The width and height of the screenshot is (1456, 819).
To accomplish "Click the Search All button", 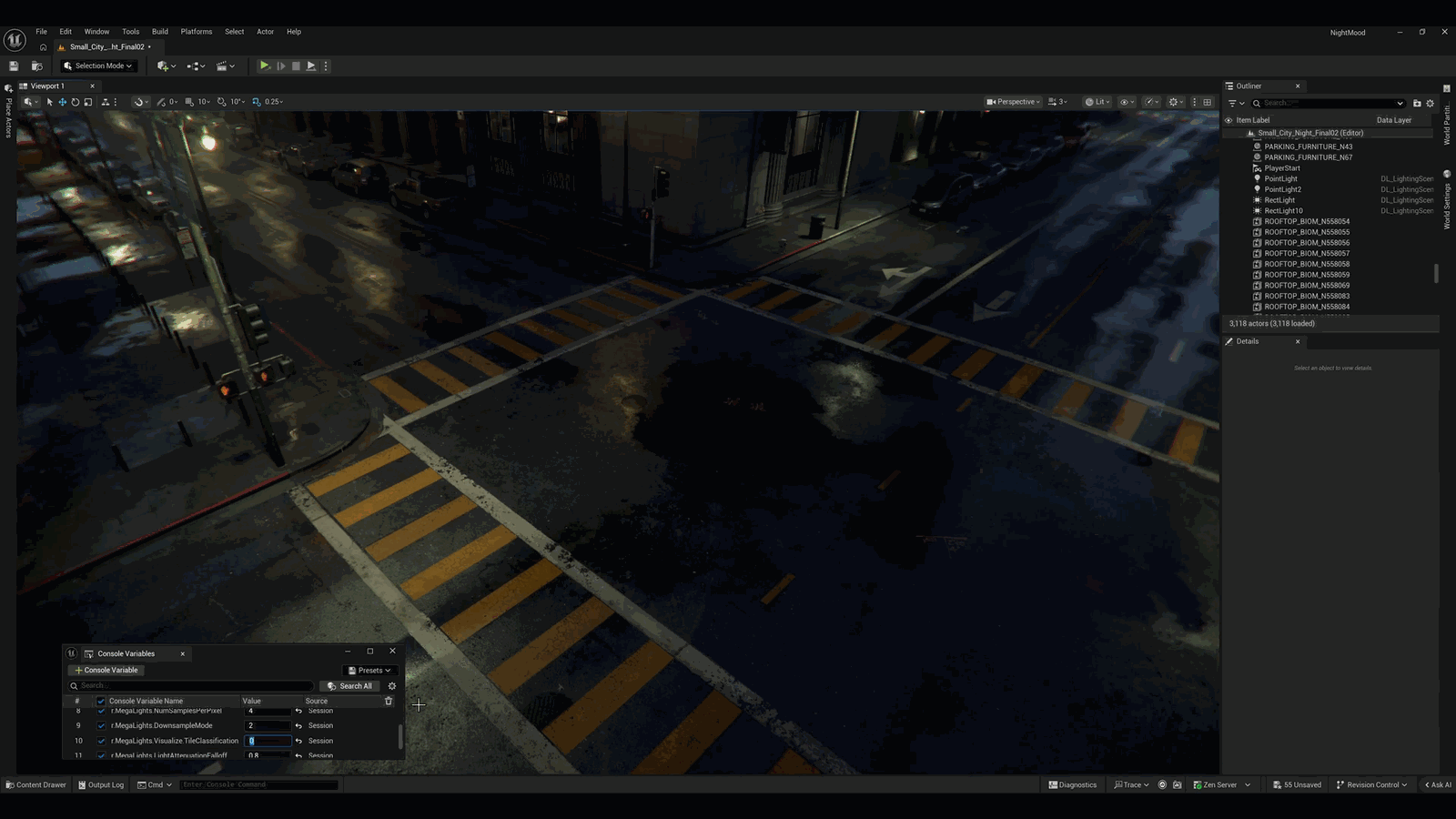I will point(349,686).
